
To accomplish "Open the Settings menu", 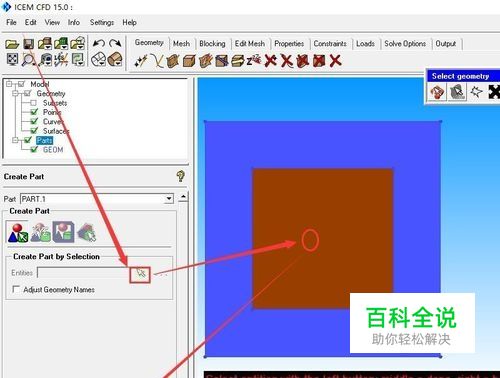I will 102,22.
